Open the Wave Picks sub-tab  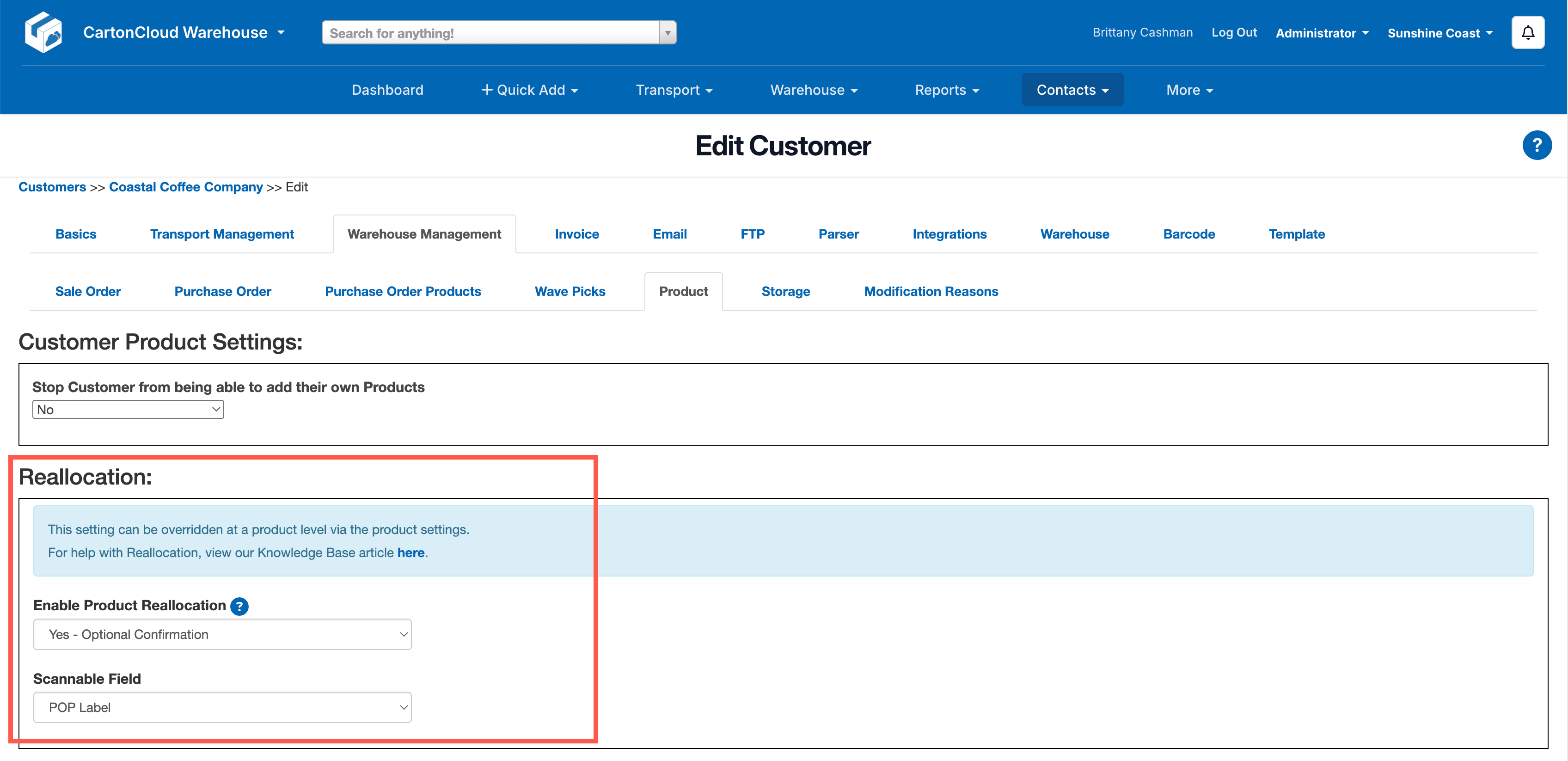click(570, 292)
